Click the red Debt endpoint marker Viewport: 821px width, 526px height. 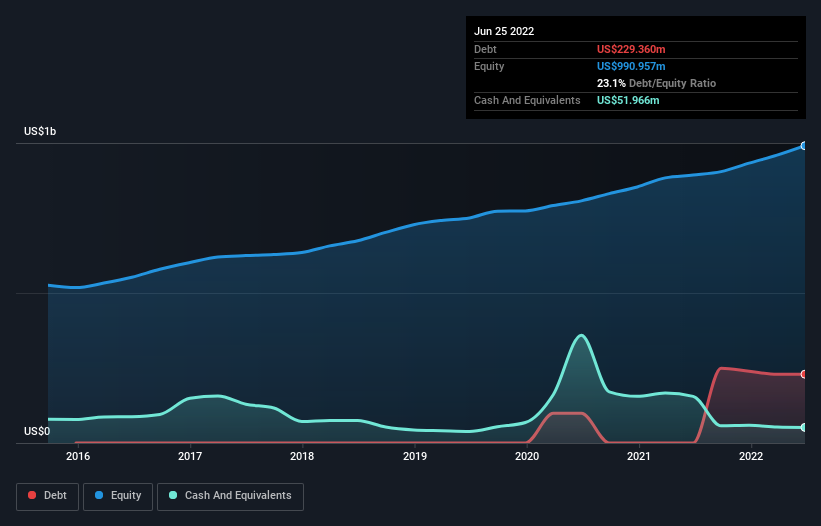pyautogui.click(x=804, y=374)
